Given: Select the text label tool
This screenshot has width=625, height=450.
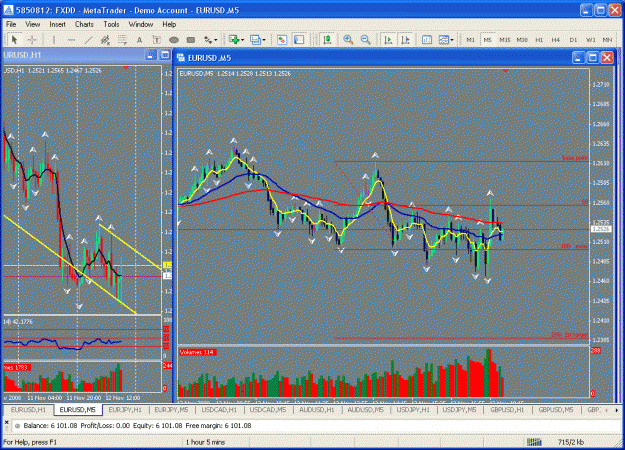Looking at the screenshot, I should tap(156, 39).
